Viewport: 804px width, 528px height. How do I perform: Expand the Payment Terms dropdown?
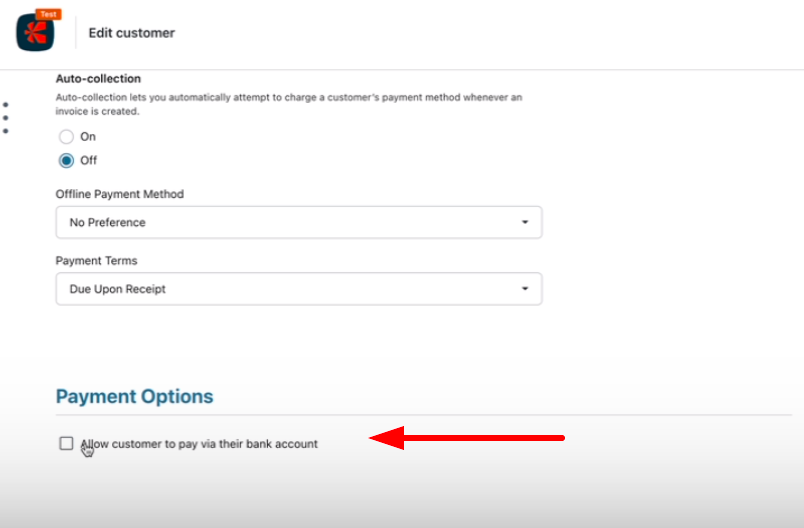[298, 289]
